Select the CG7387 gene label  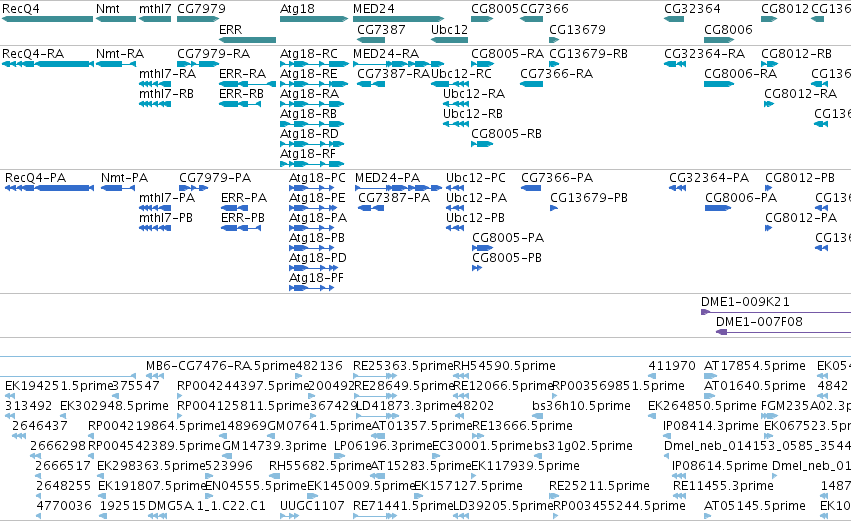[382, 30]
